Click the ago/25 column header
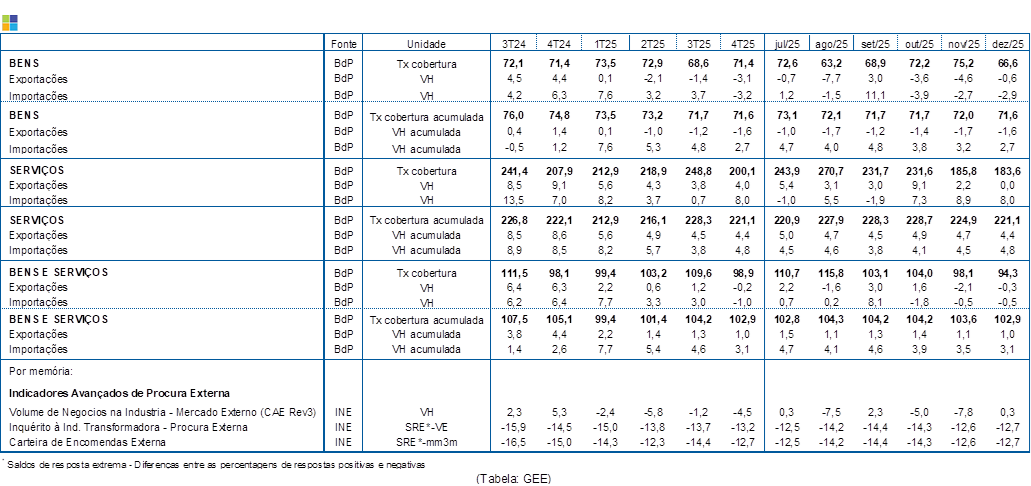Viewport: 1031px width, 486px height. click(832, 44)
